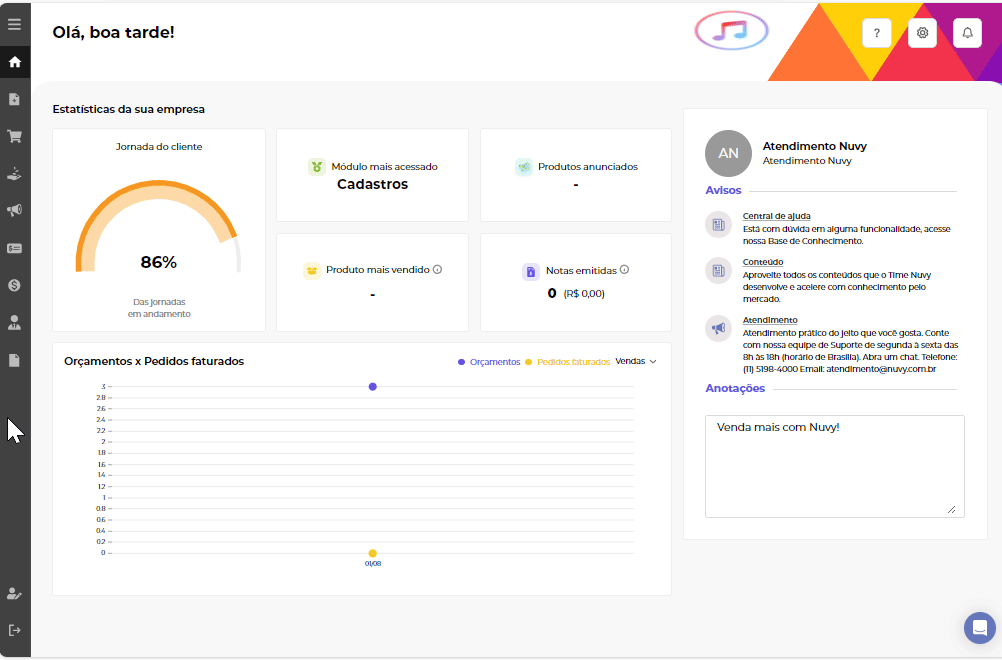
Task: Open the settings gear in the header
Action: [922, 33]
